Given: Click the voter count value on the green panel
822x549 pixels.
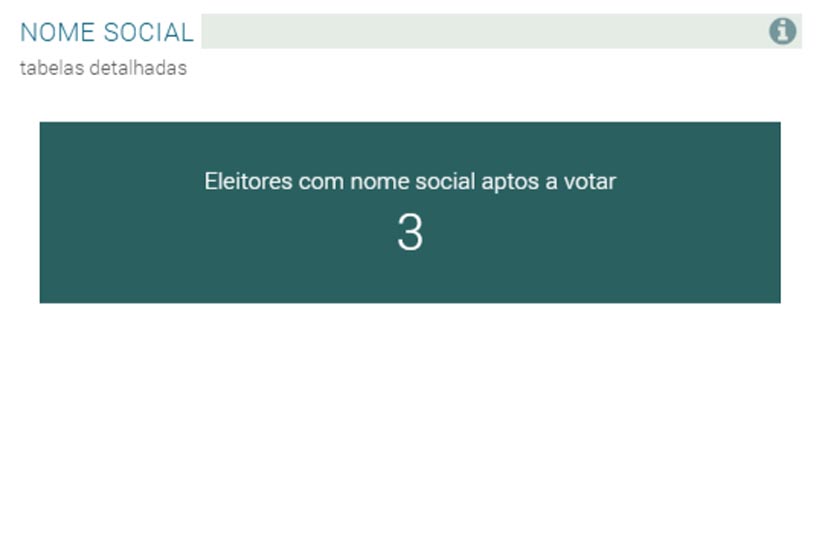Looking at the screenshot, I should point(410,233).
